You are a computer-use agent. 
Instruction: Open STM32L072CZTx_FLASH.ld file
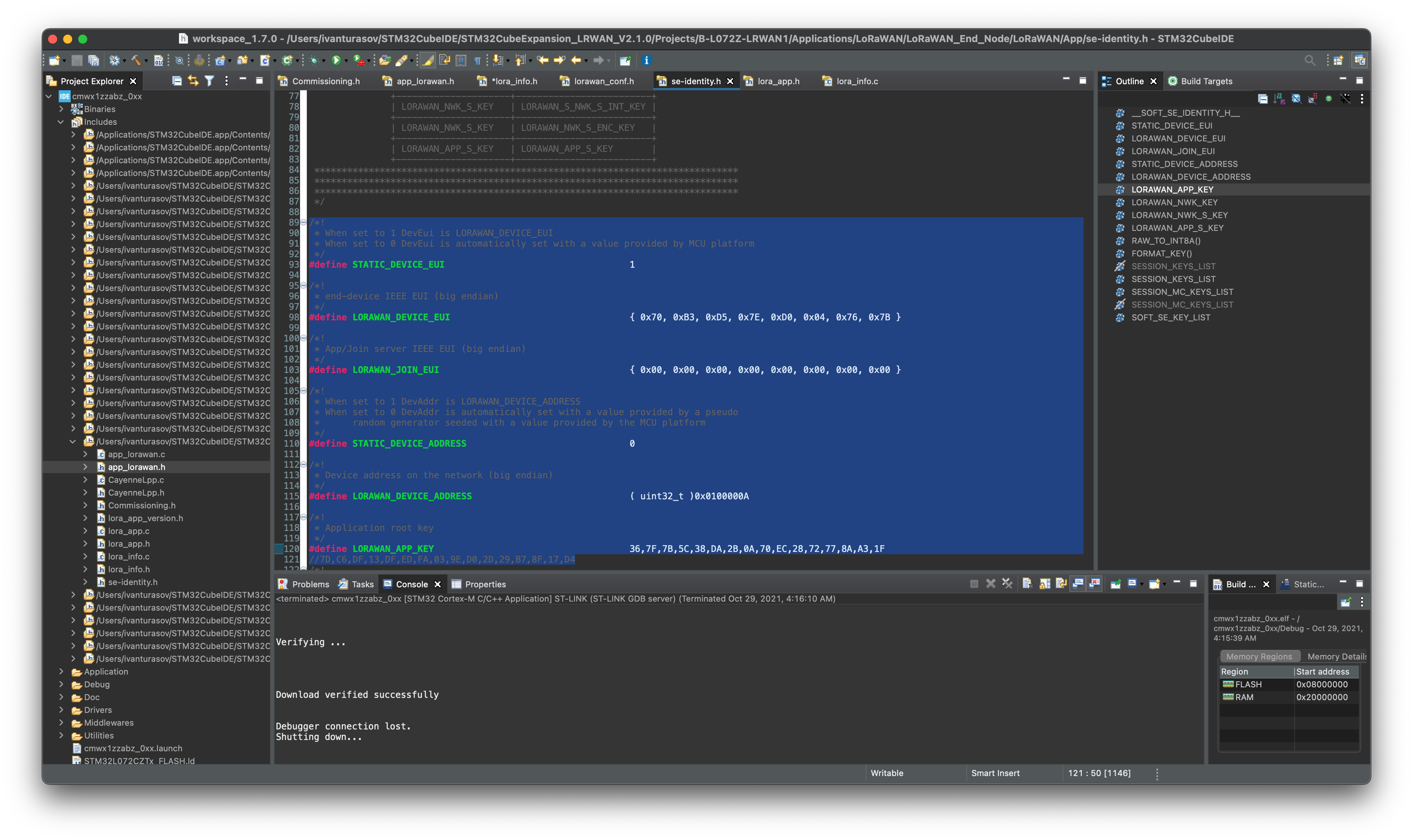[139, 761]
